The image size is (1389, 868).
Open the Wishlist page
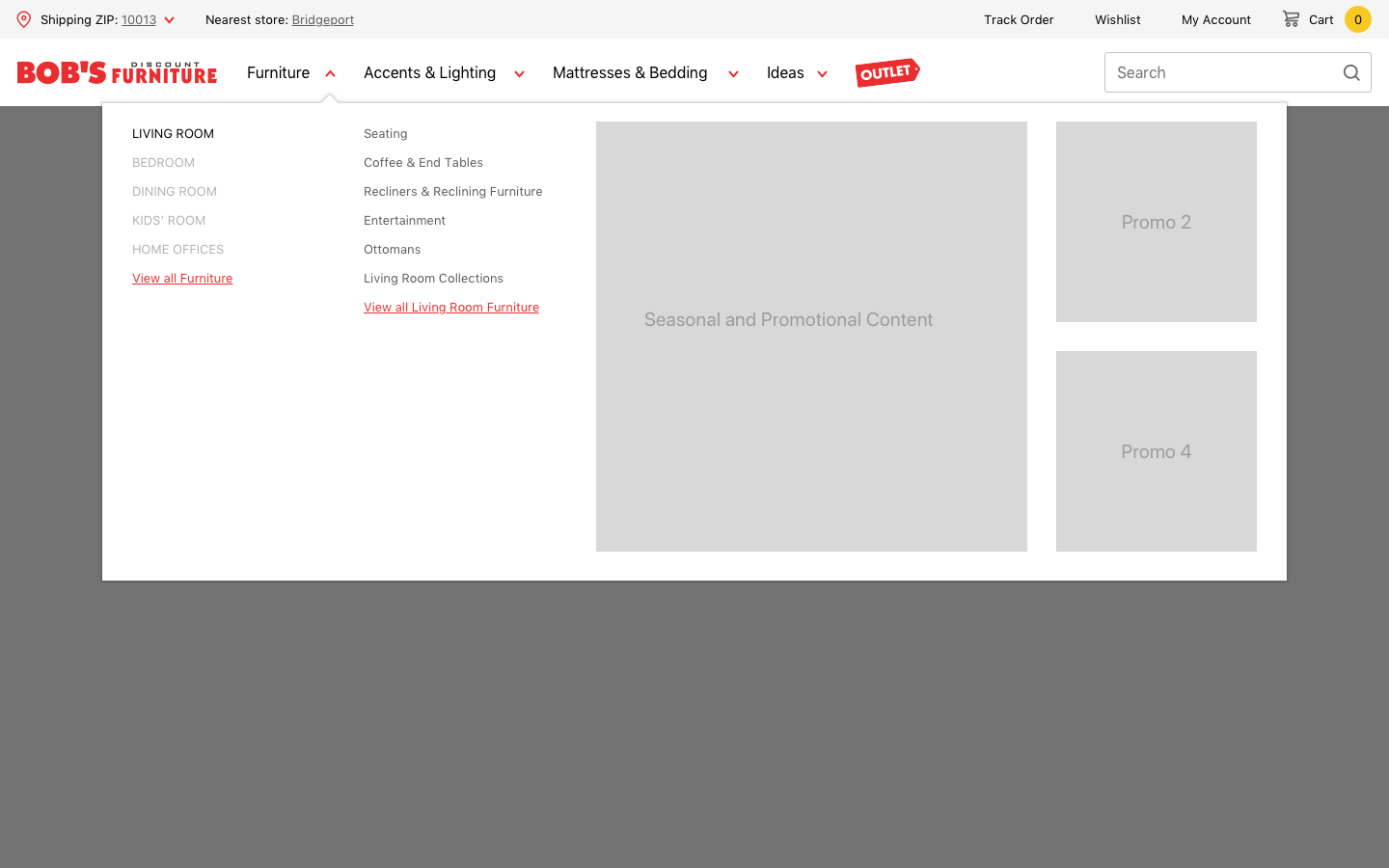[x=1118, y=19]
